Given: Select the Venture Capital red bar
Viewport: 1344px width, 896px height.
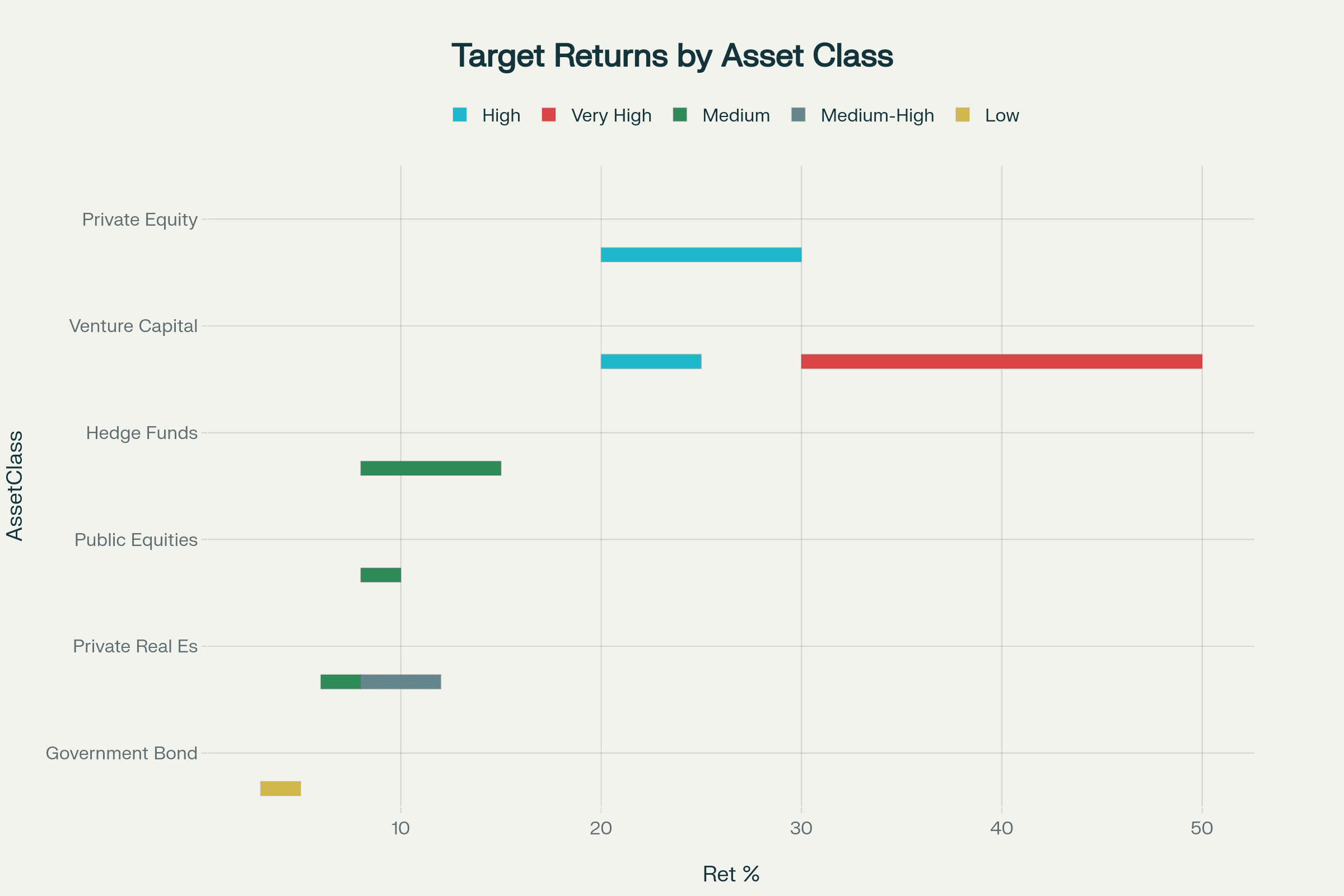Looking at the screenshot, I should pos(1001,362).
